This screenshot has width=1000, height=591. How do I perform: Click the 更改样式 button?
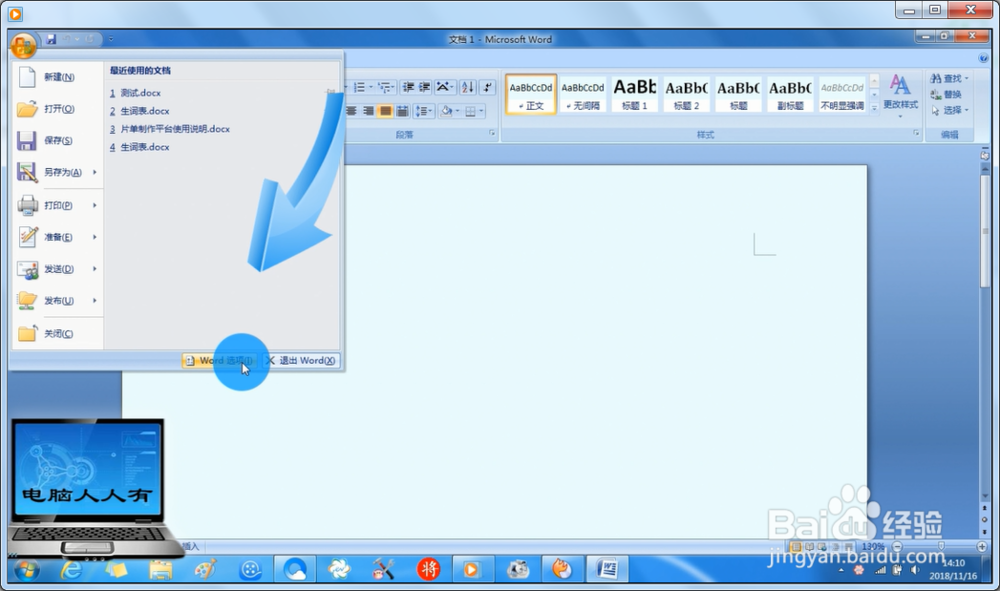click(x=901, y=94)
